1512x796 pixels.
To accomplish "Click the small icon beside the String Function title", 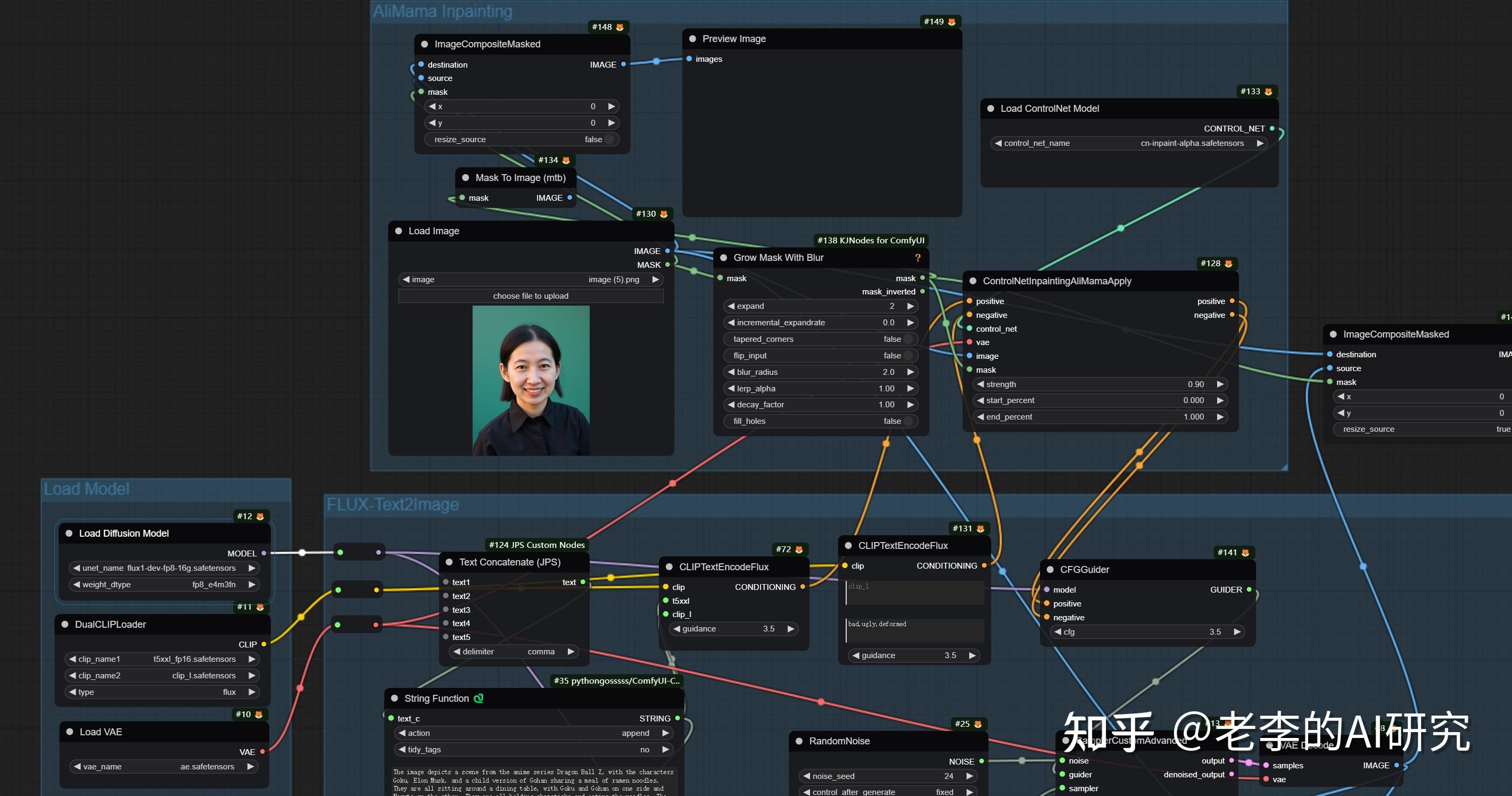I will [x=478, y=698].
